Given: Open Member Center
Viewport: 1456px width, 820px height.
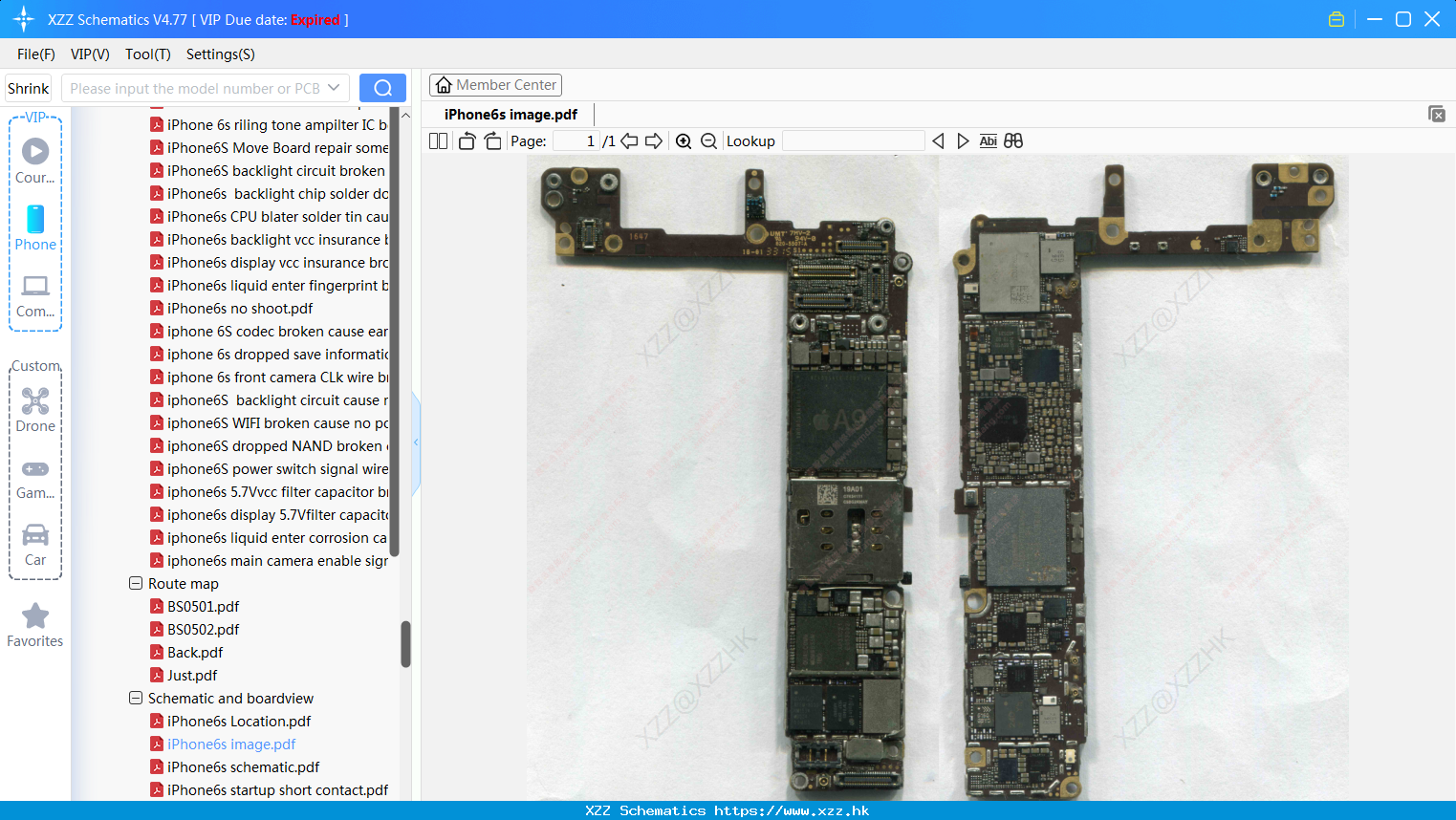Looking at the screenshot, I should [495, 85].
